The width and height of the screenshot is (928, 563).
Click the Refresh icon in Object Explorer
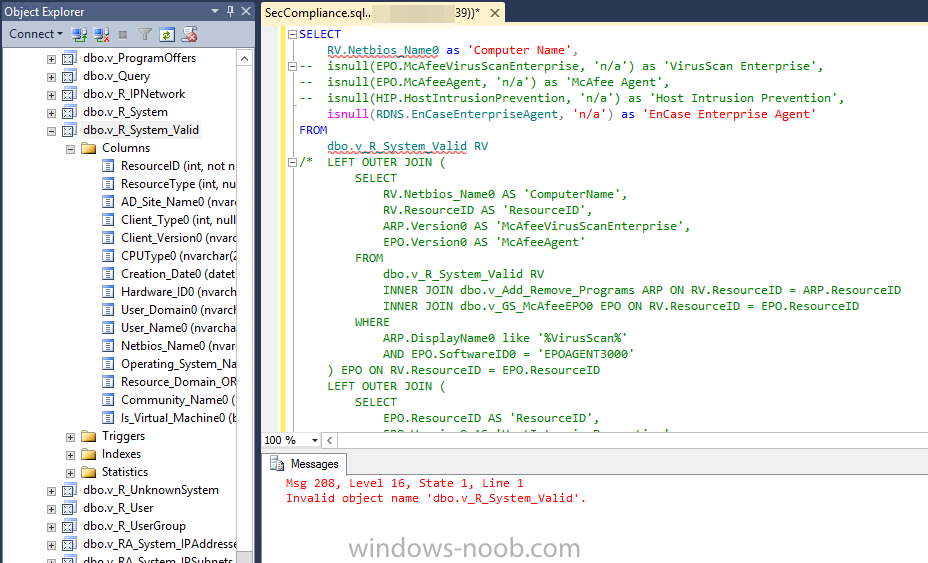coord(167,35)
